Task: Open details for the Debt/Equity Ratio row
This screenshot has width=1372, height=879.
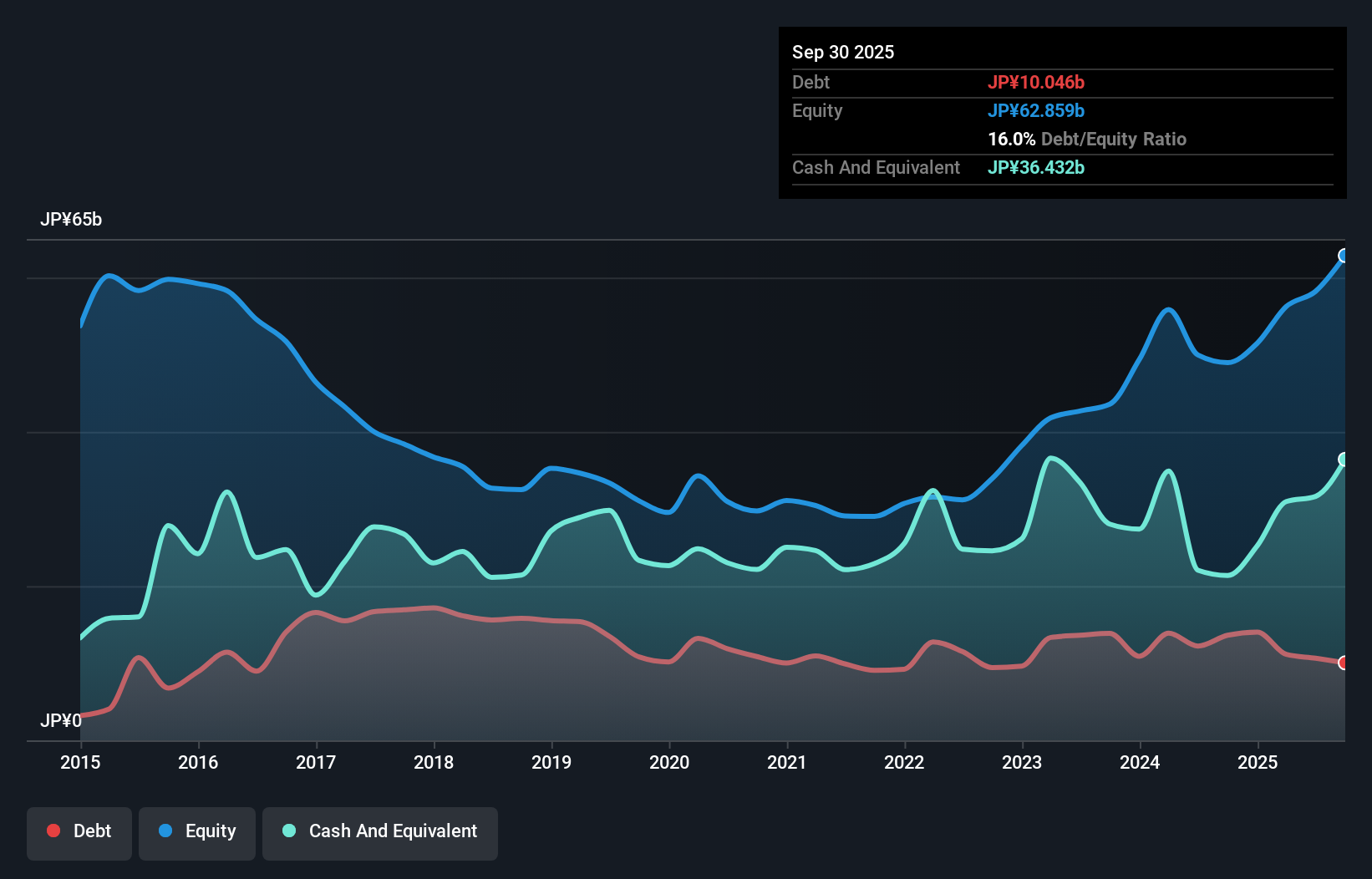Action: click(1086, 140)
